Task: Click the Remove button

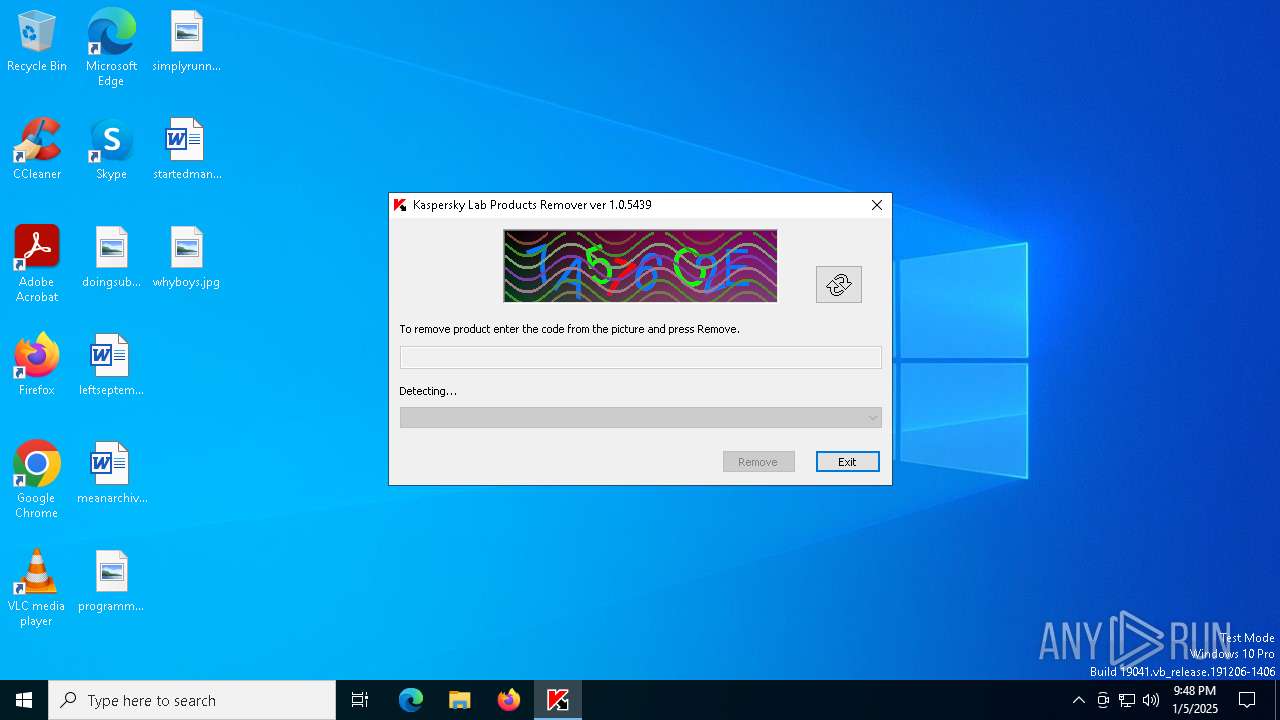Action: point(758,462)
